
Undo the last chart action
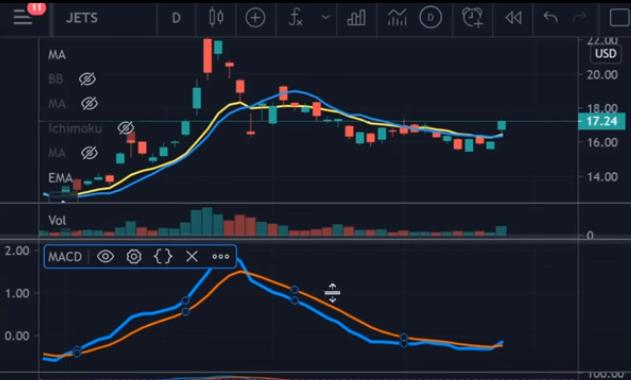pos(551,17)
